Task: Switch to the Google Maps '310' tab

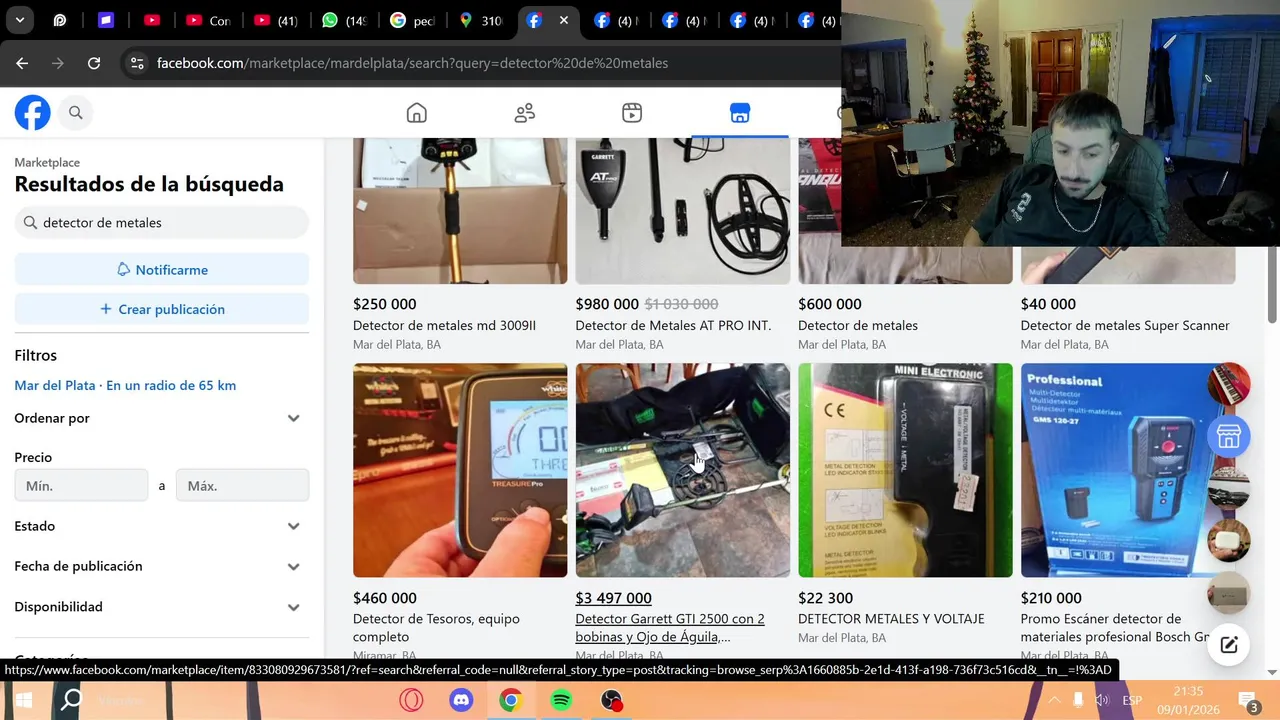Action: [x=480, y=20]
